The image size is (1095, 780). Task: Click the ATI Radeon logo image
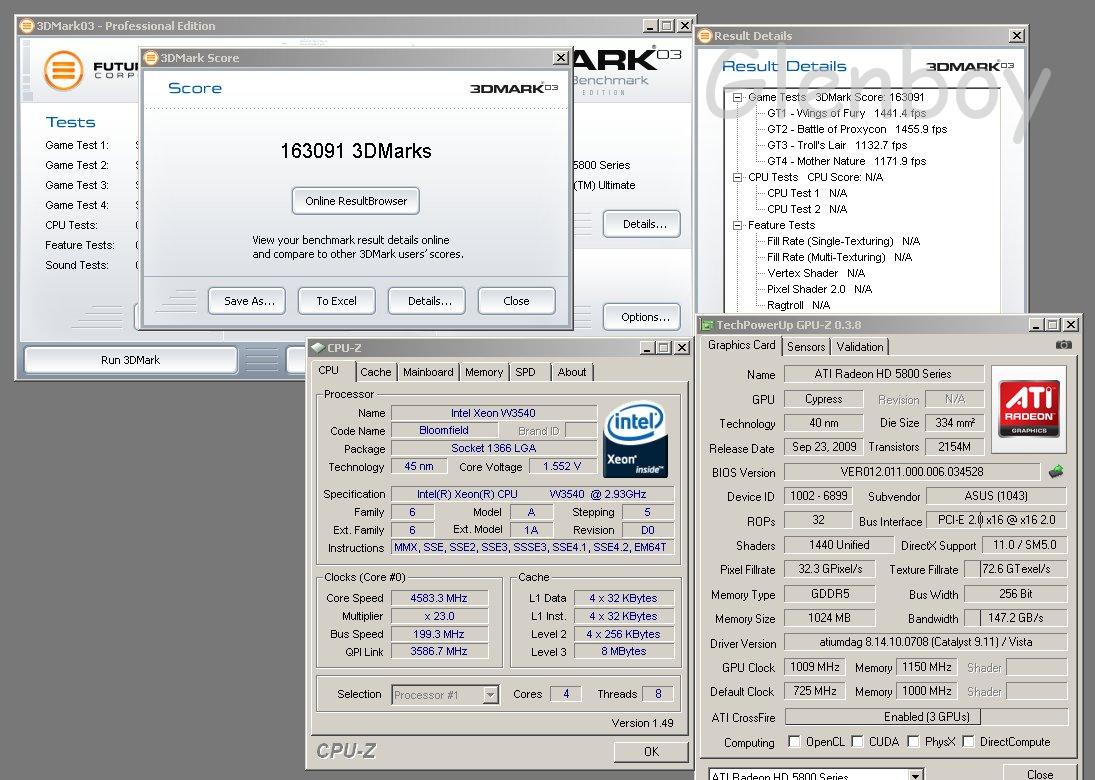tap(1029, 407)
